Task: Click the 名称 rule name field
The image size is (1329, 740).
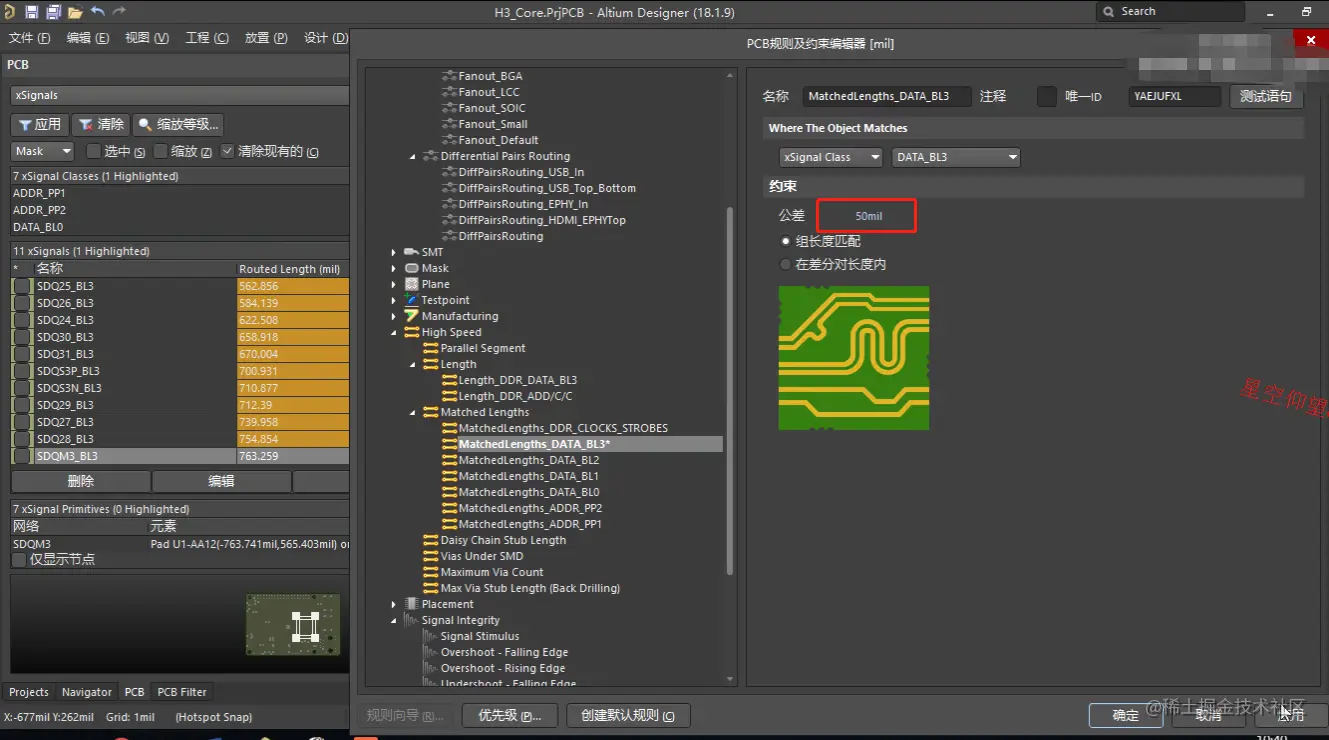Action: click(x=887, y=97)
